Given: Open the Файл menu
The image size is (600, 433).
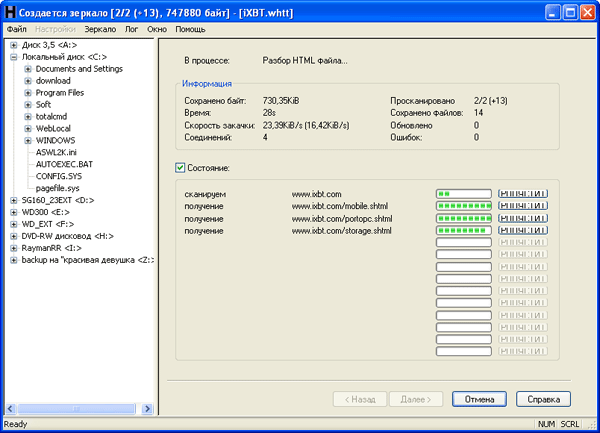Looking at the screenshot, I should pos(16,29).
